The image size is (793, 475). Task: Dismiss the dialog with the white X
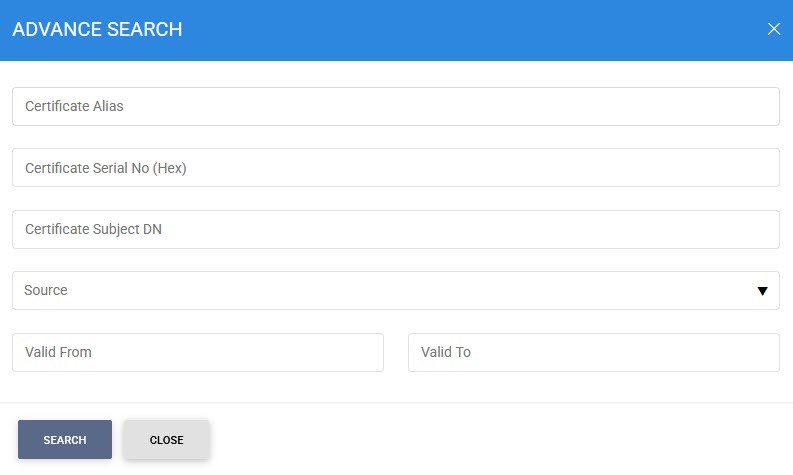pos(773,29)
